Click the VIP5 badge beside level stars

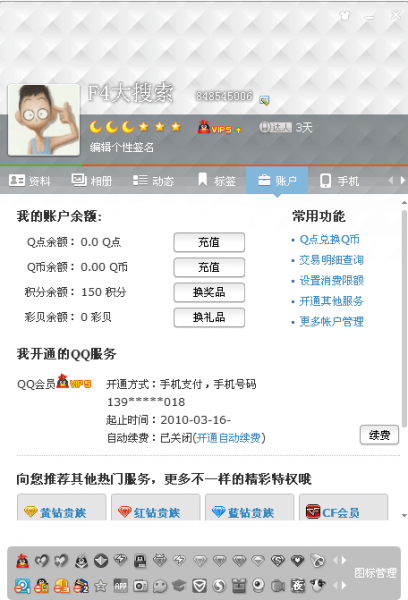pos(219,127)
